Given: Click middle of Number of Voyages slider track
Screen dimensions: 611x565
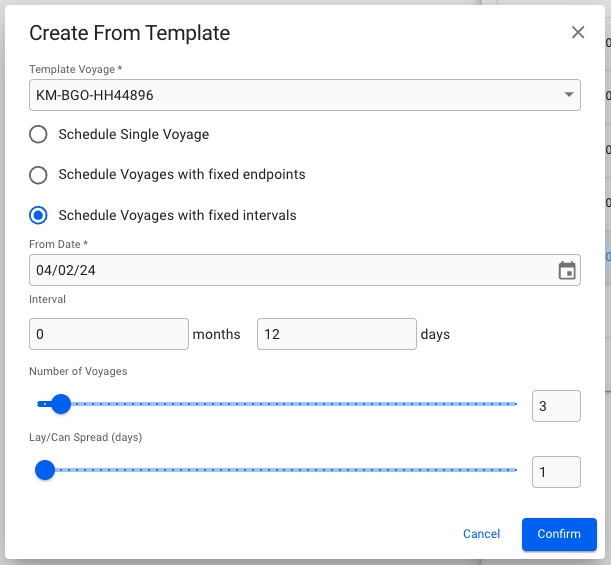Looking at the screenshot, I should tap(278, 404).
